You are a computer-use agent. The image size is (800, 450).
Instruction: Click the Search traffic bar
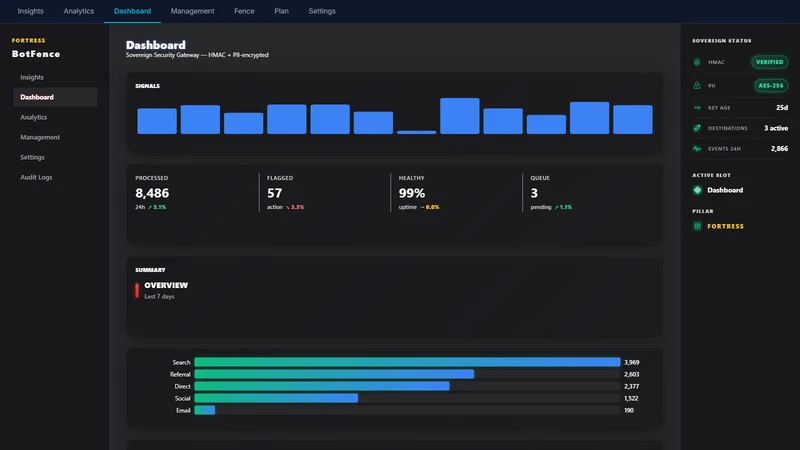pos(407,362)
